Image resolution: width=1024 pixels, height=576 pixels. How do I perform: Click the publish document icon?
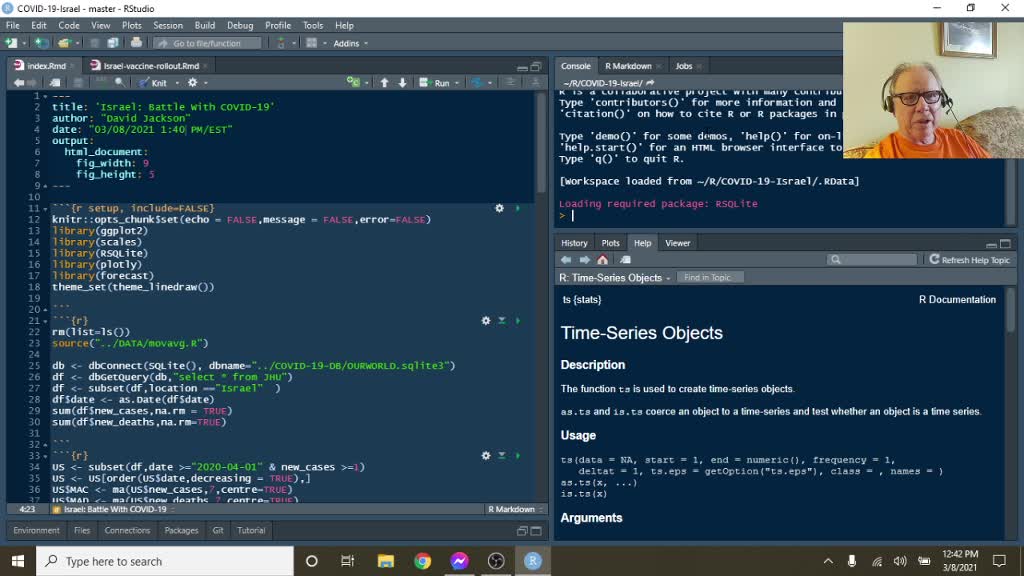[477, 82]
